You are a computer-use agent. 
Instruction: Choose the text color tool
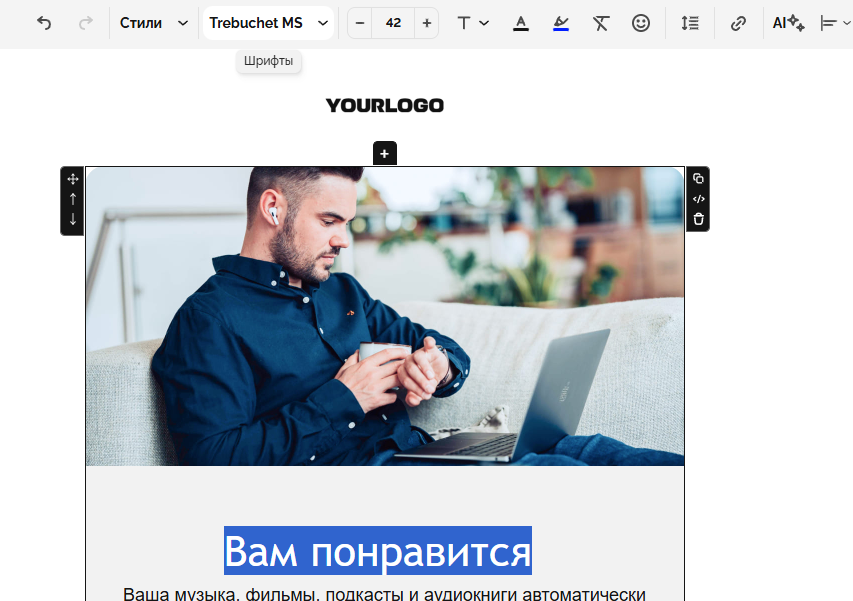[x=520, y=23]
